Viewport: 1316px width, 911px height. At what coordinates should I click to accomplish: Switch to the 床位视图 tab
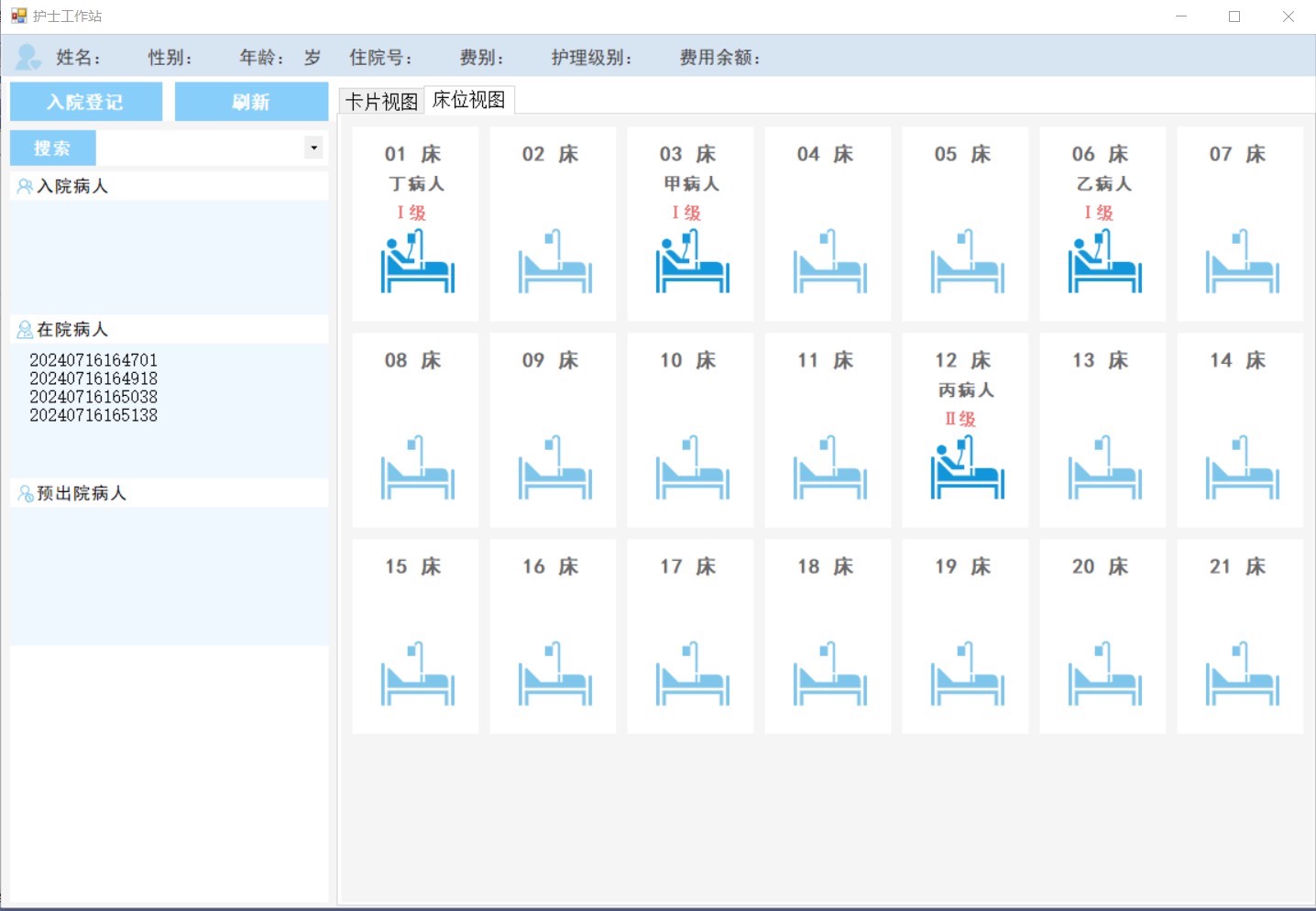pyautogui.click(x=469, y=99)
